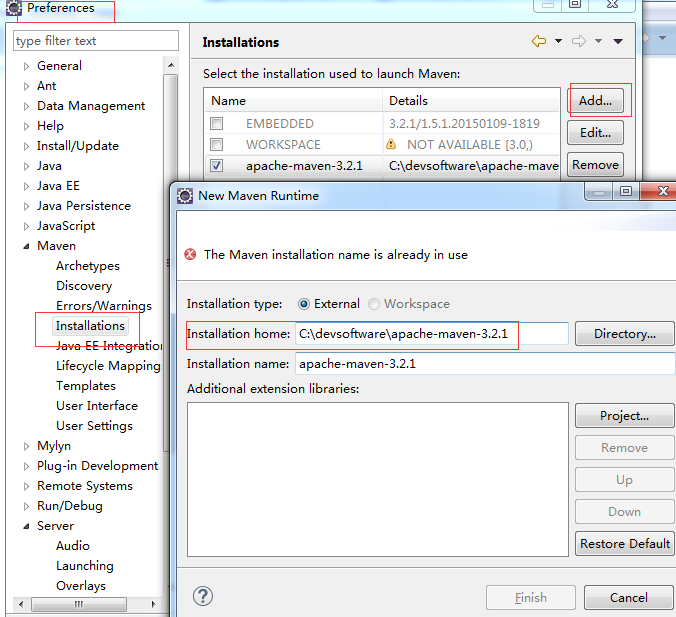Click the Installation name field

(x=485, y=364)
